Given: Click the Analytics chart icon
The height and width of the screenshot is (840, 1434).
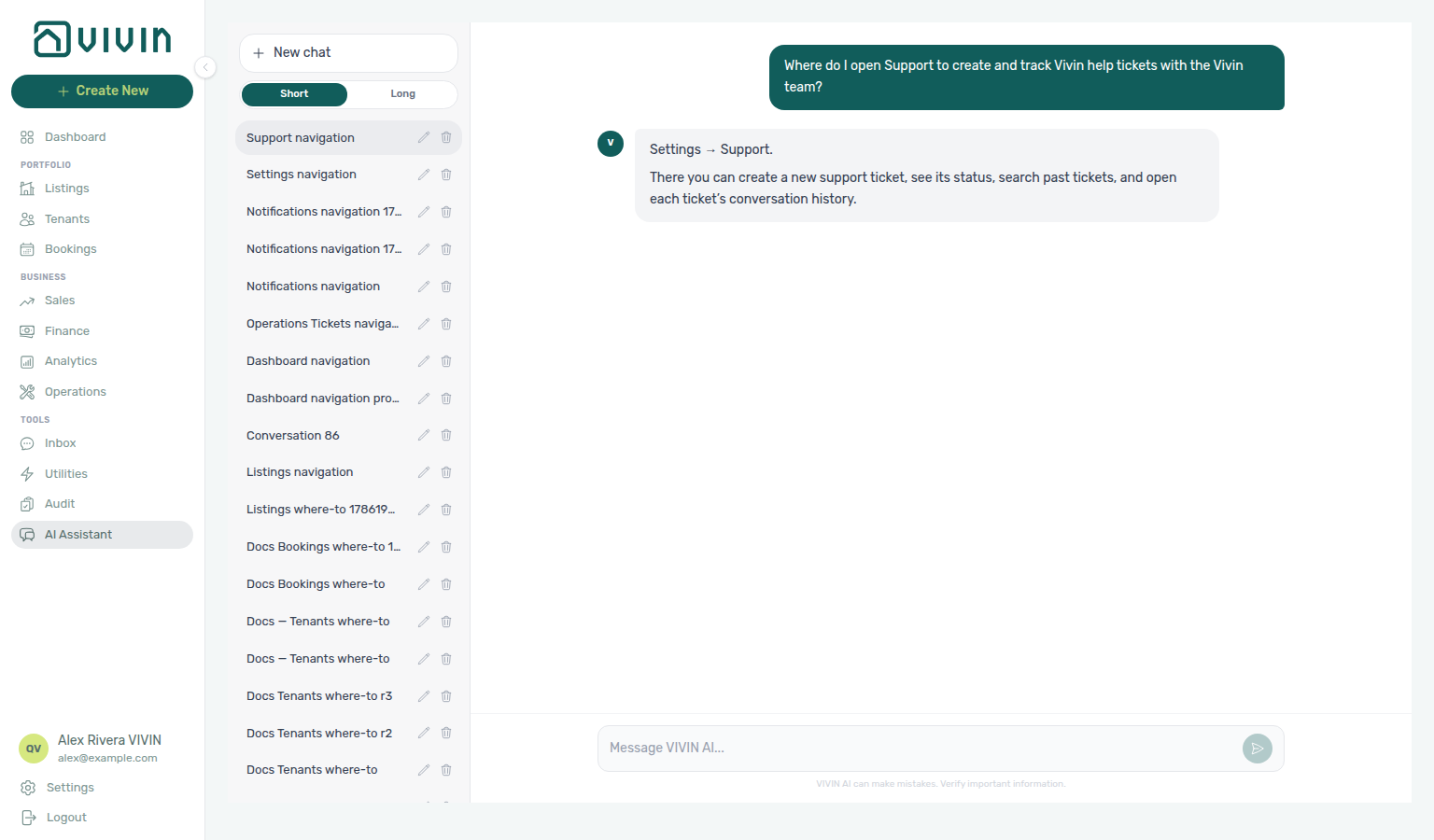Looking at the screenshot, I should click(27, 361).
